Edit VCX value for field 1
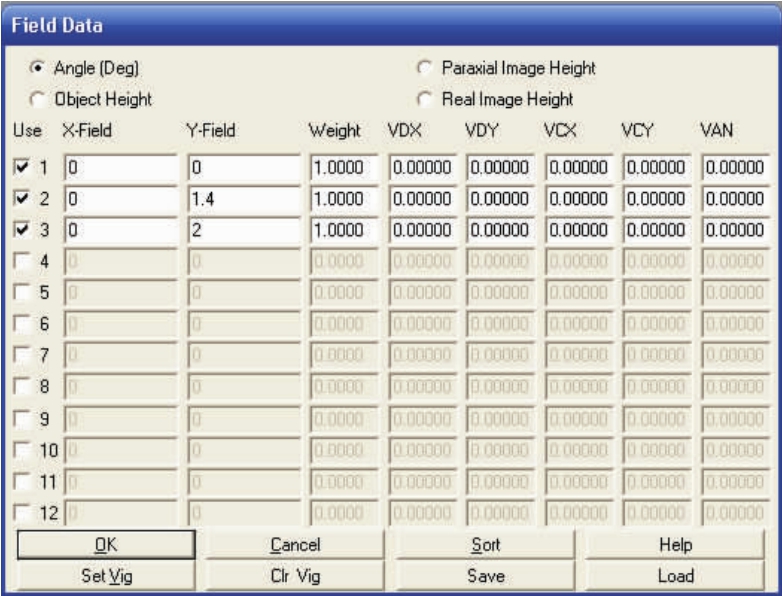This screenshot has width=782, height=596. [x=579, y=167]
